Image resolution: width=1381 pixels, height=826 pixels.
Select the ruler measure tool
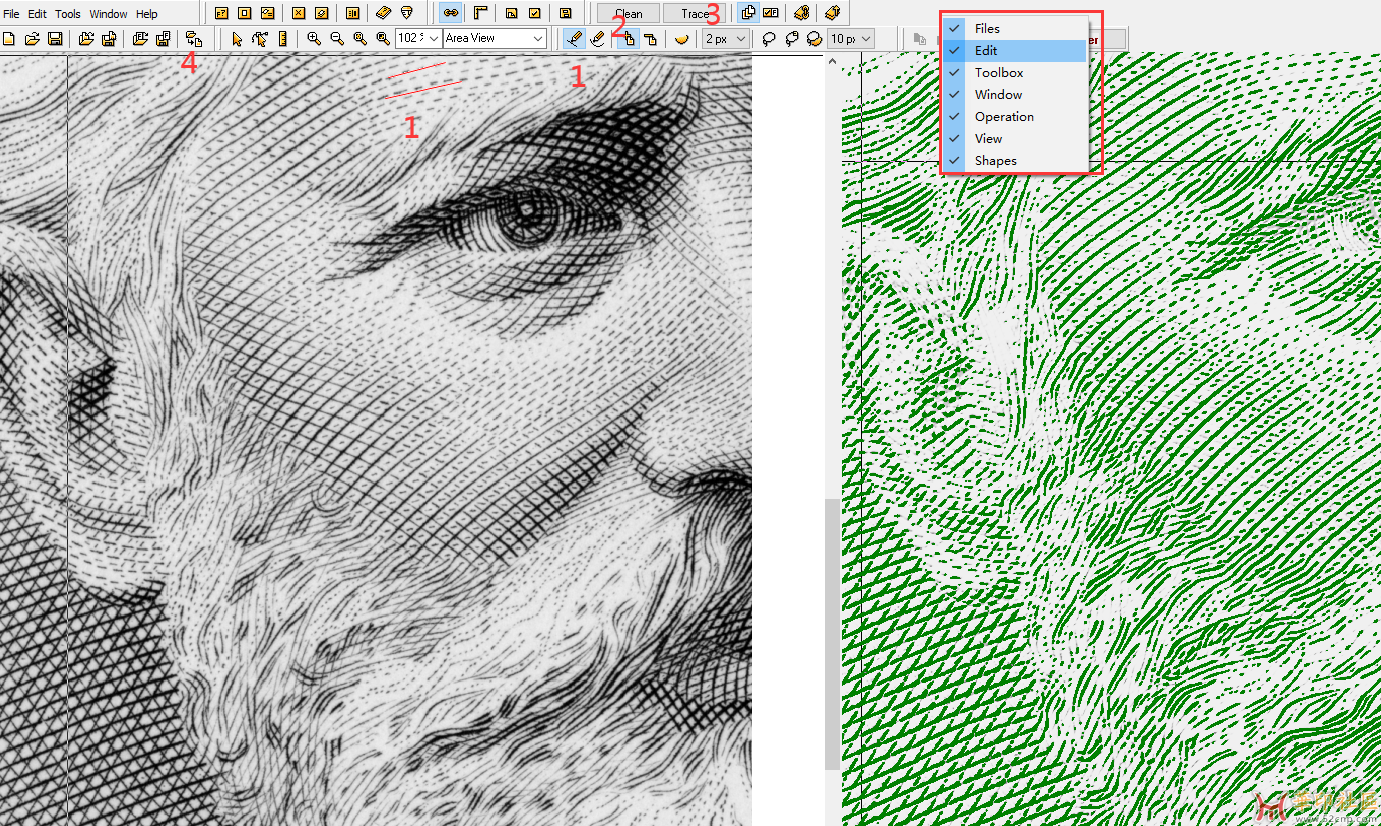coord(283,39)
